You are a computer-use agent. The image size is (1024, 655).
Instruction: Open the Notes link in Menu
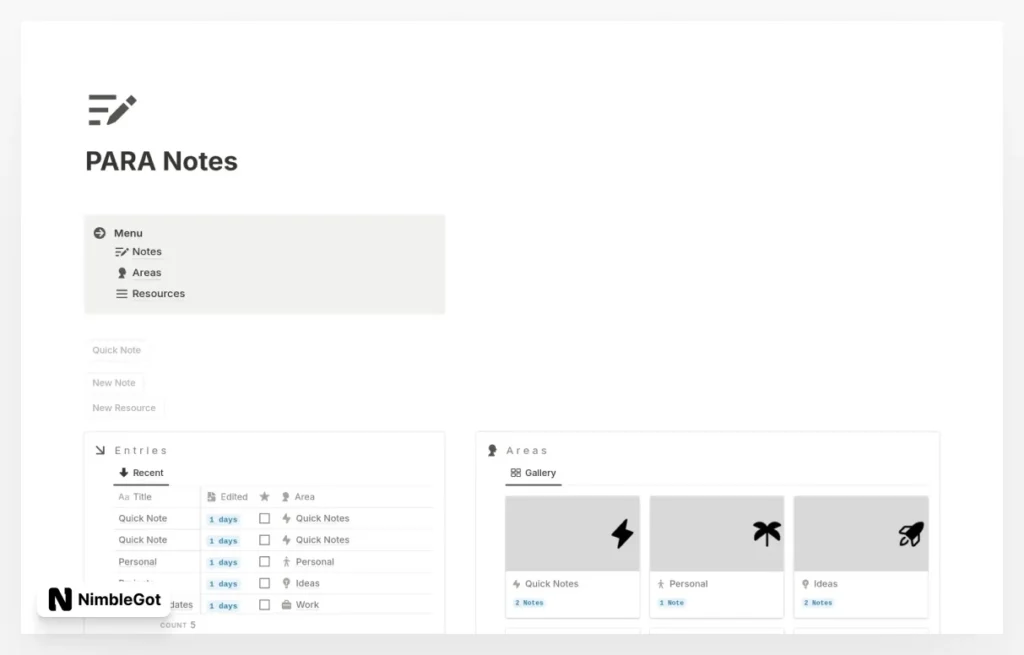tap(146, 252)
